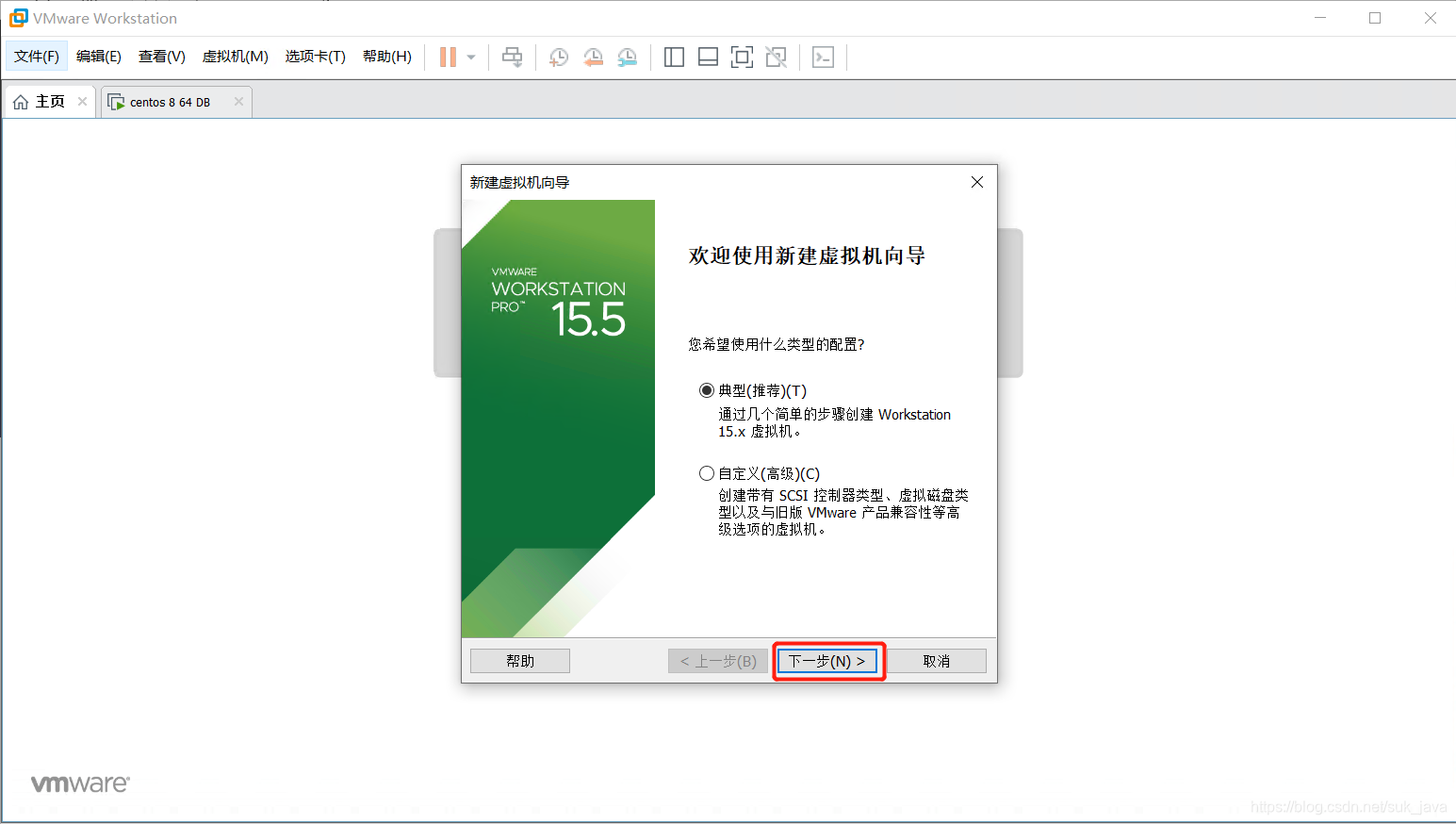
Task: Toggle the thumbnail bar icon
Action: [x=708, y=58]
